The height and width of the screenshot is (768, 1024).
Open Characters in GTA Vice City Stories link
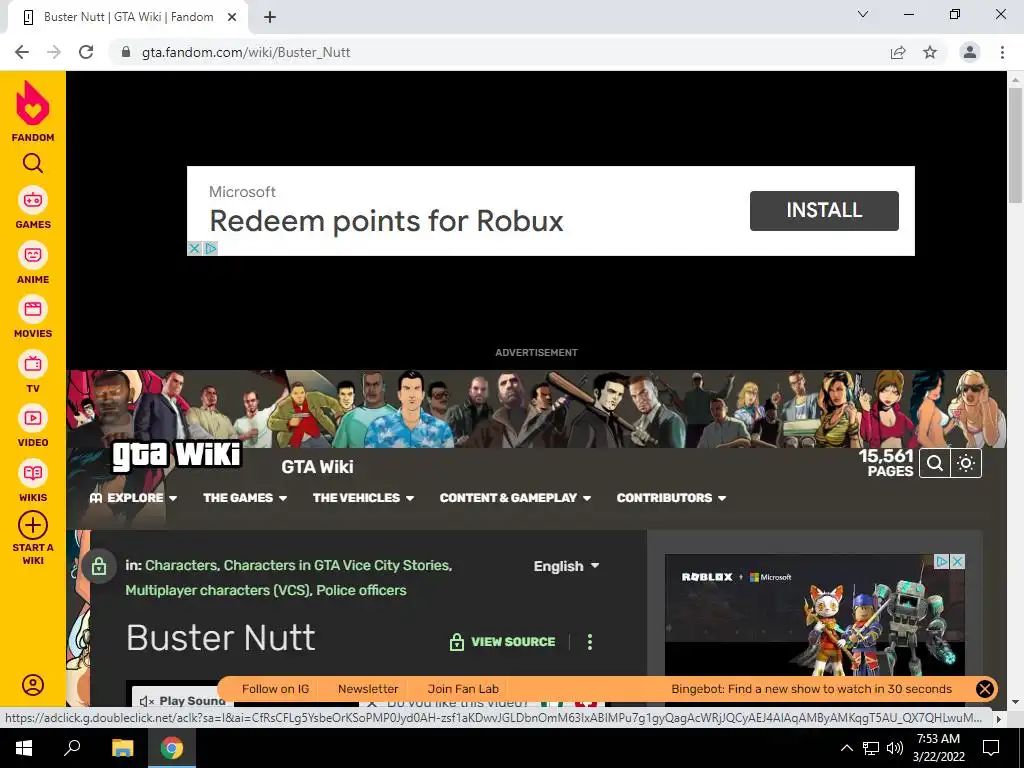click(x=336, y=566)
